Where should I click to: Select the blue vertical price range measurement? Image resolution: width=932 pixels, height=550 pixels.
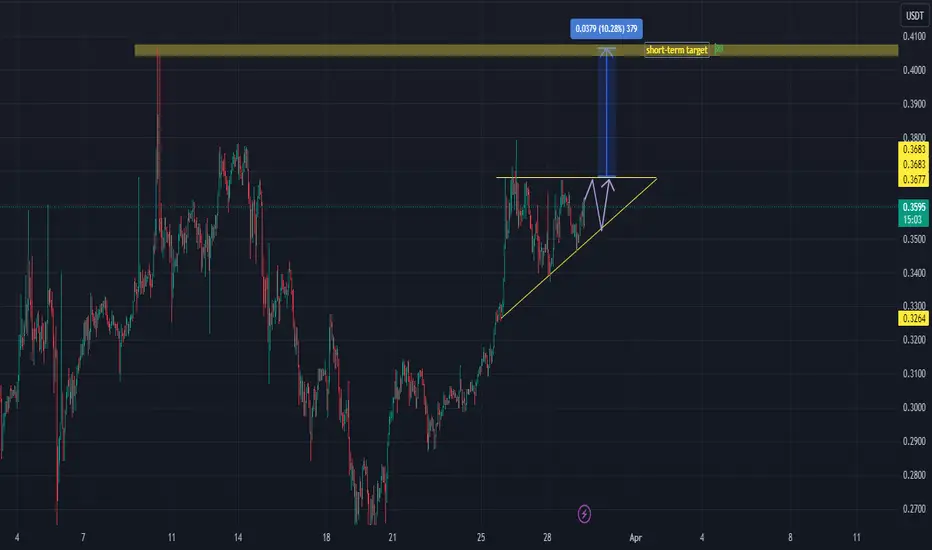pyautogui.click(x=606, y=113)
